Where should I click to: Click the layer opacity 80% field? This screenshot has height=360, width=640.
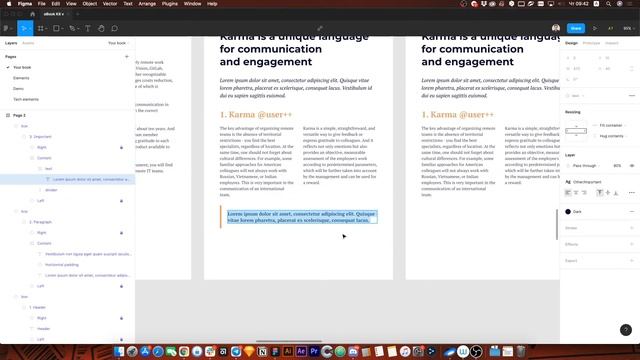617,166
